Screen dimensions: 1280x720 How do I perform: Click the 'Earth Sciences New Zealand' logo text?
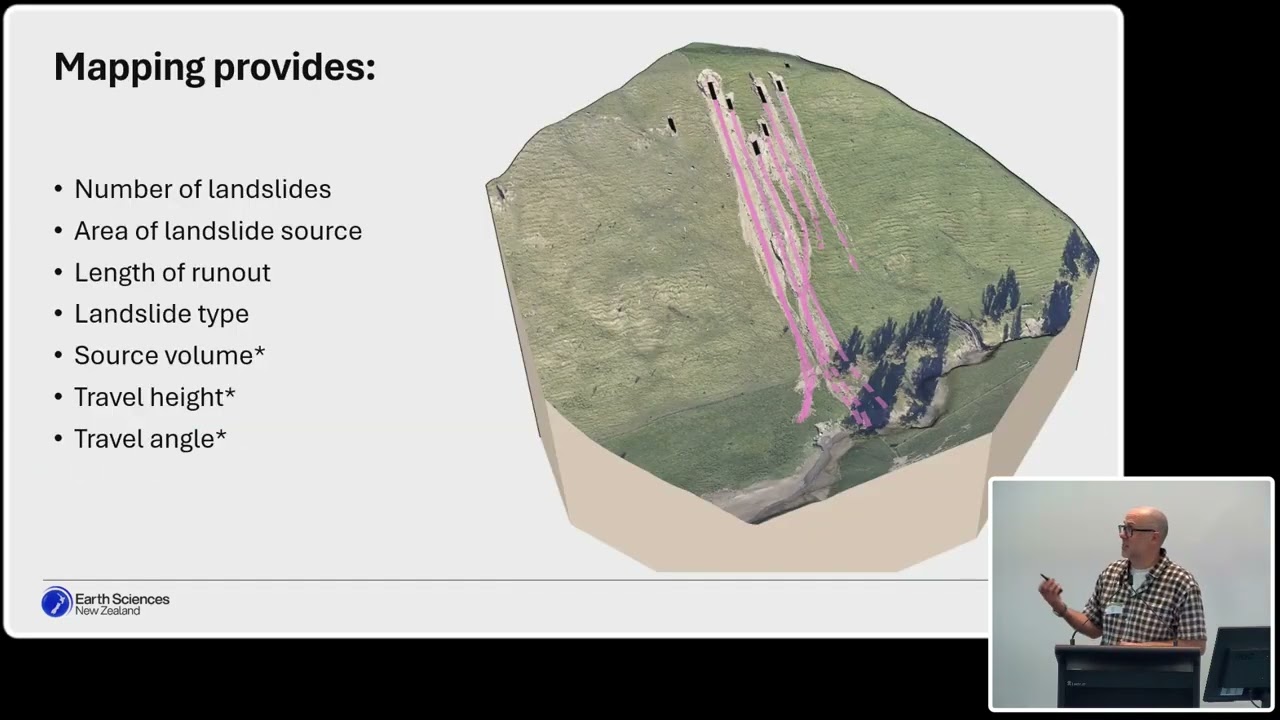point(122,604)
